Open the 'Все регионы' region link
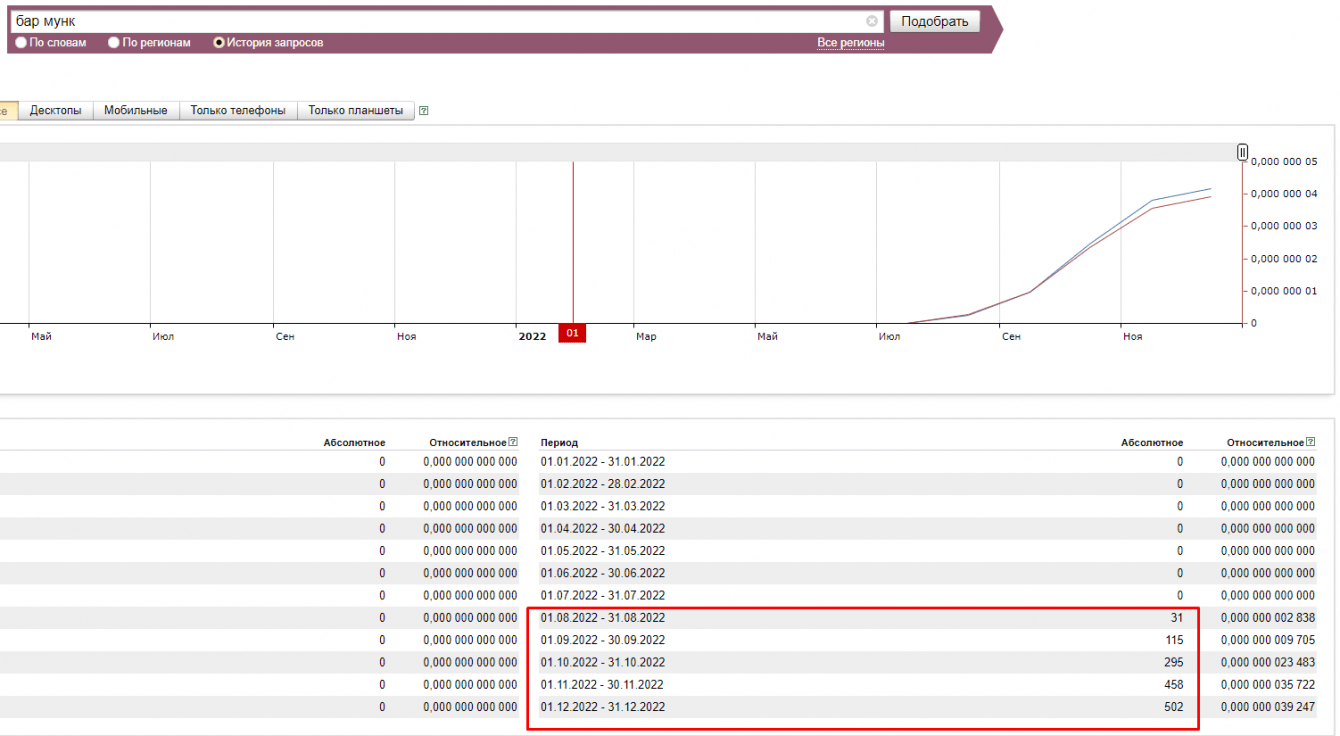This screenshot has height=736, width=1340. click(851, 43)
